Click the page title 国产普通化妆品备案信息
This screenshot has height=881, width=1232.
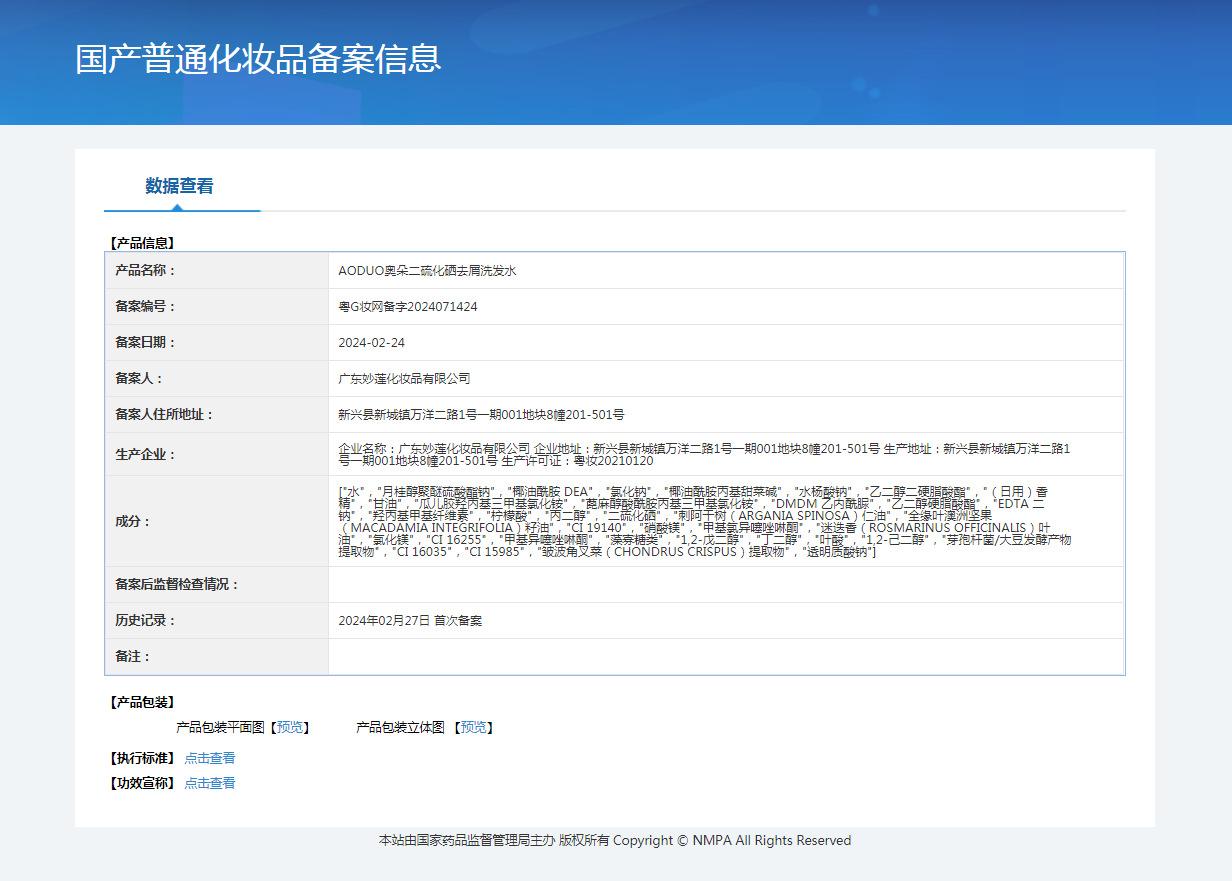click(x=258, y=58)
